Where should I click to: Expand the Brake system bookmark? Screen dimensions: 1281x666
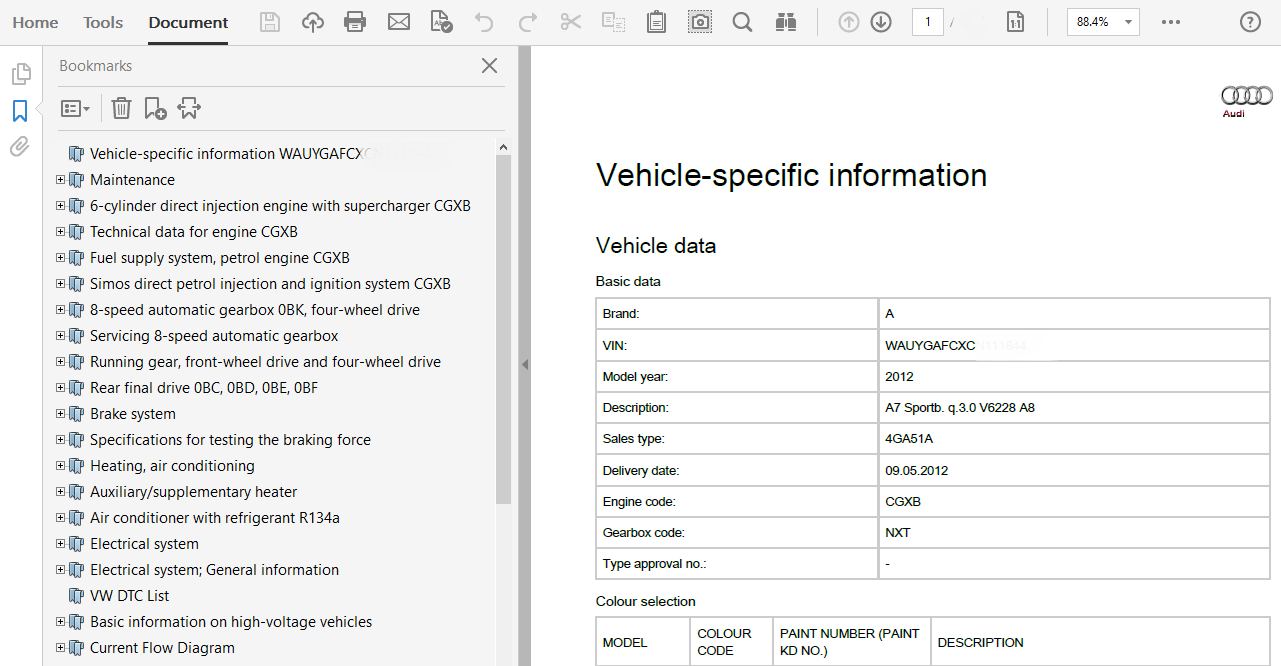60,413
